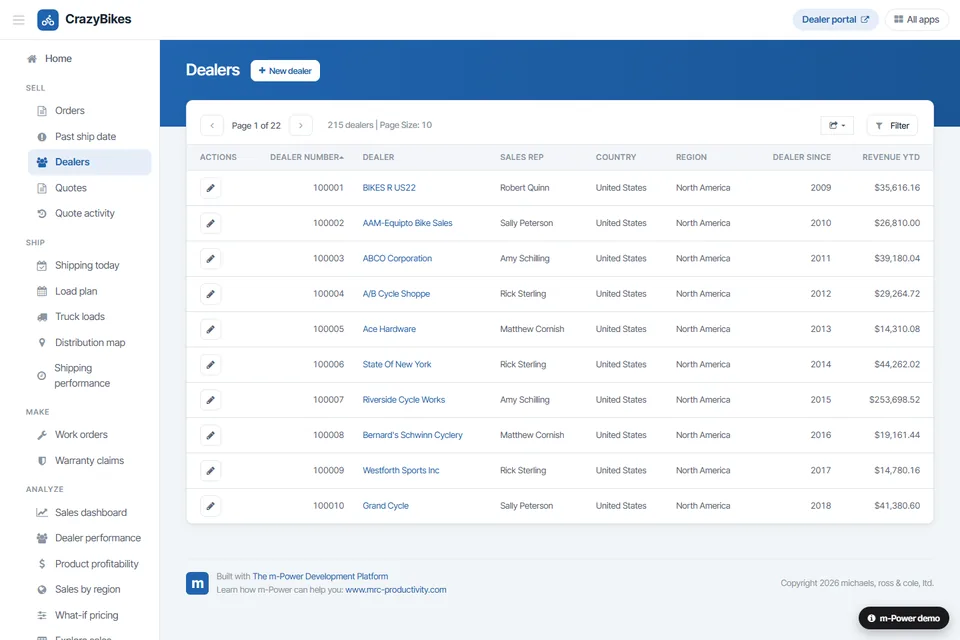Image resolution: width=960 pixels, height=640 pixels.
Task: Click the What-if pricing sliders icon
Action: point(42,616)
